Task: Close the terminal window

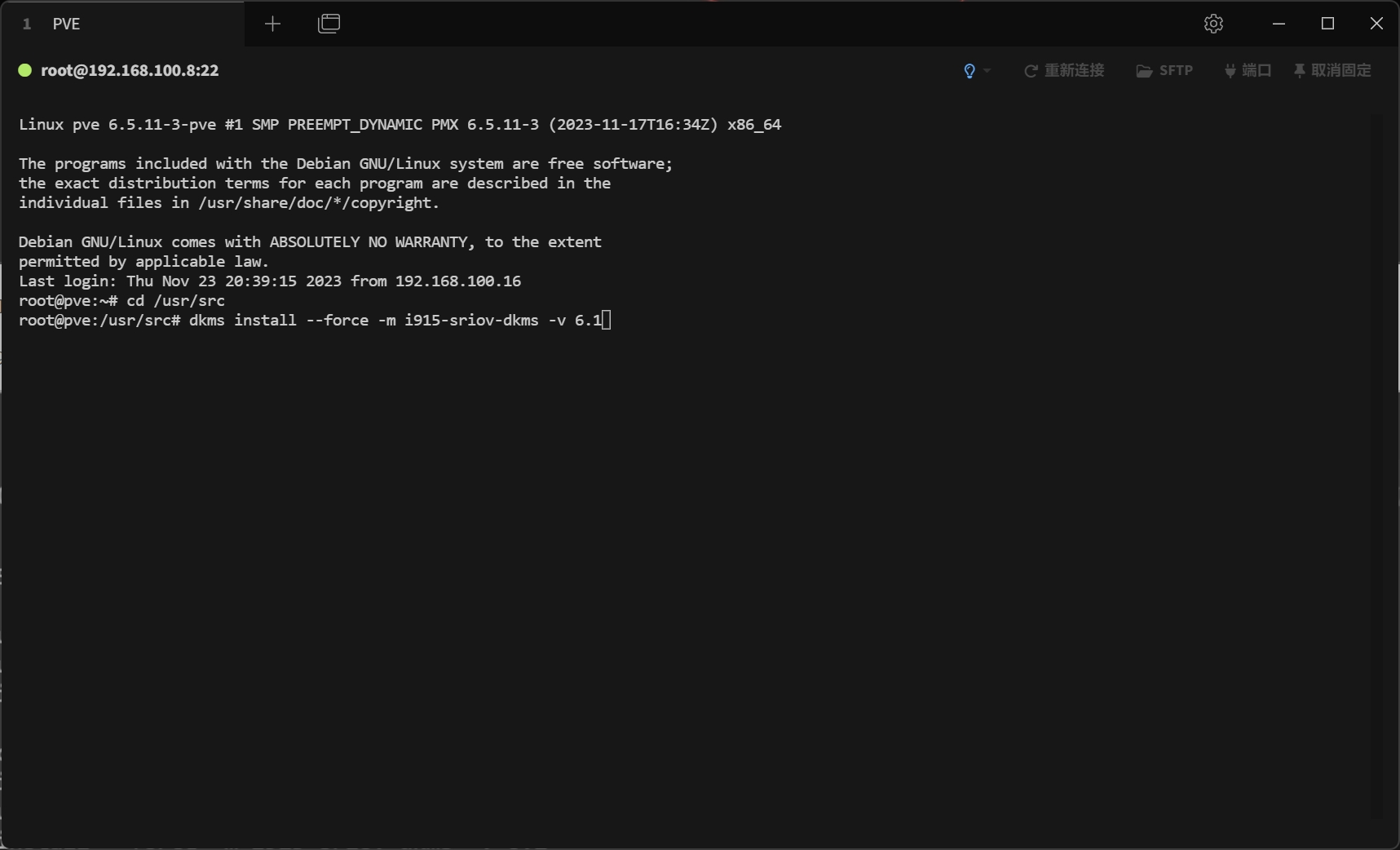Action: click(1376, 24)
